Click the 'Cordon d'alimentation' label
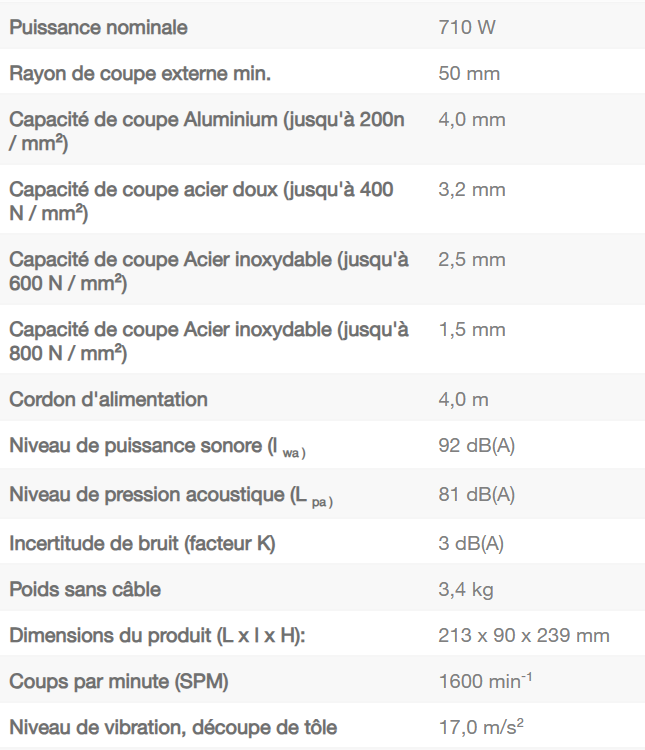 (x=108, y=400)
